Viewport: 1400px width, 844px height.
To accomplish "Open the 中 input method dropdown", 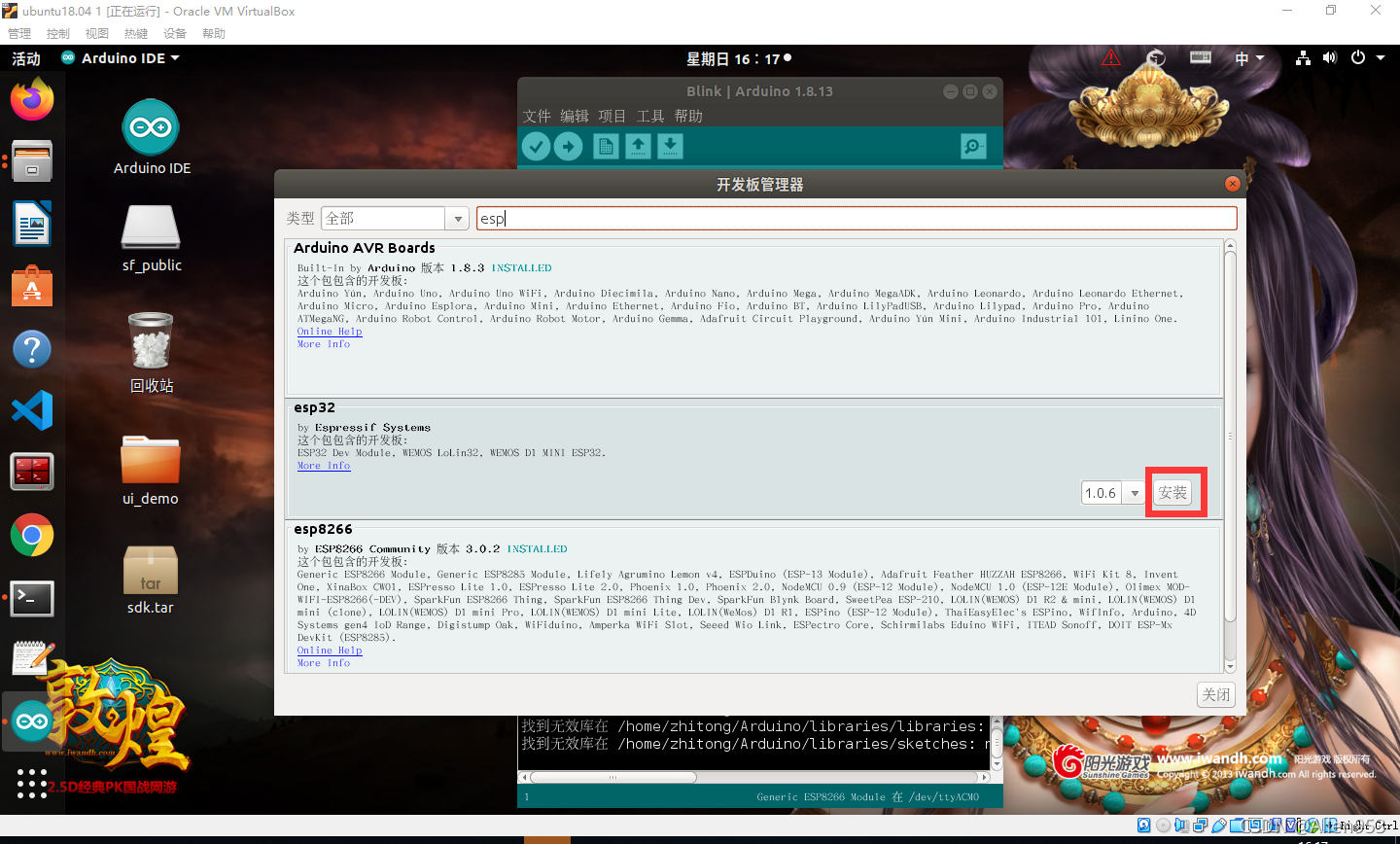I will click(1249, 58).
